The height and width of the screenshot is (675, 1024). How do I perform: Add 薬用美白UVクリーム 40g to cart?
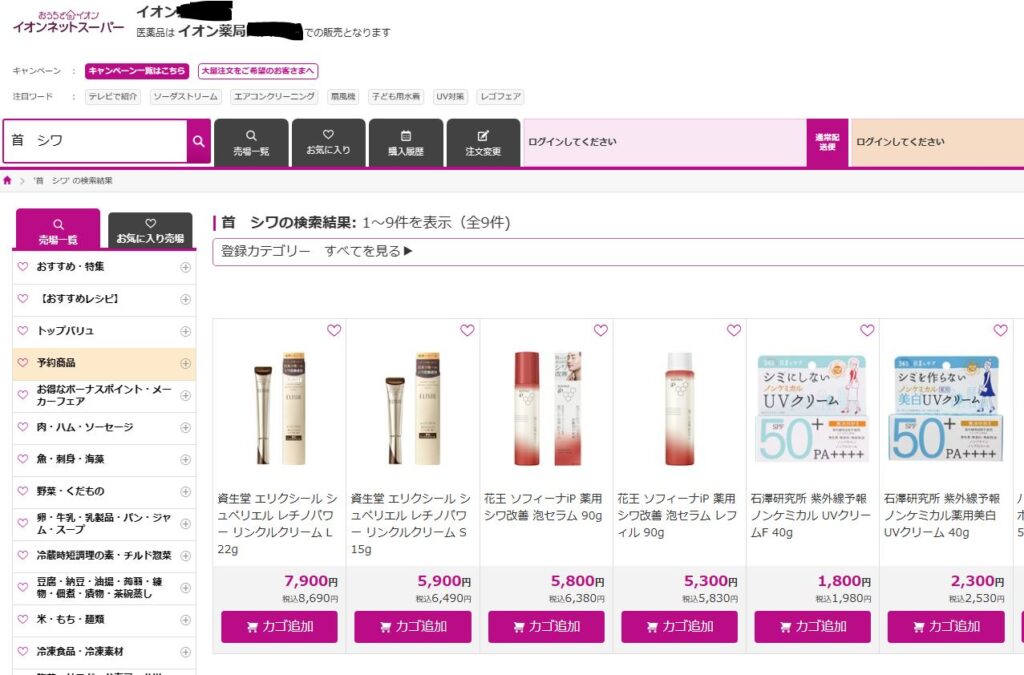[946, 627]
